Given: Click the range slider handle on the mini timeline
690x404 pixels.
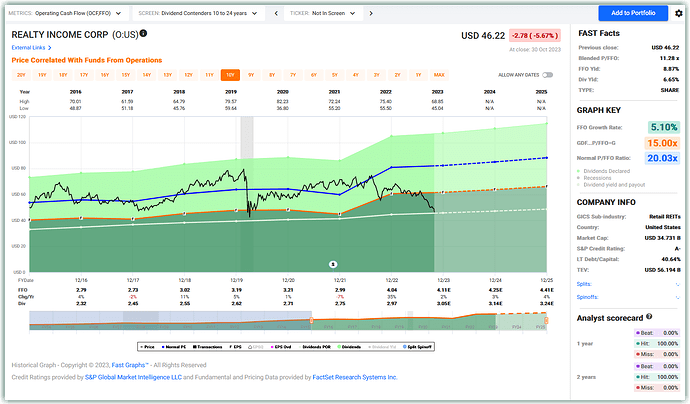Looking at the screenshot, I should (x=312, y=320).
